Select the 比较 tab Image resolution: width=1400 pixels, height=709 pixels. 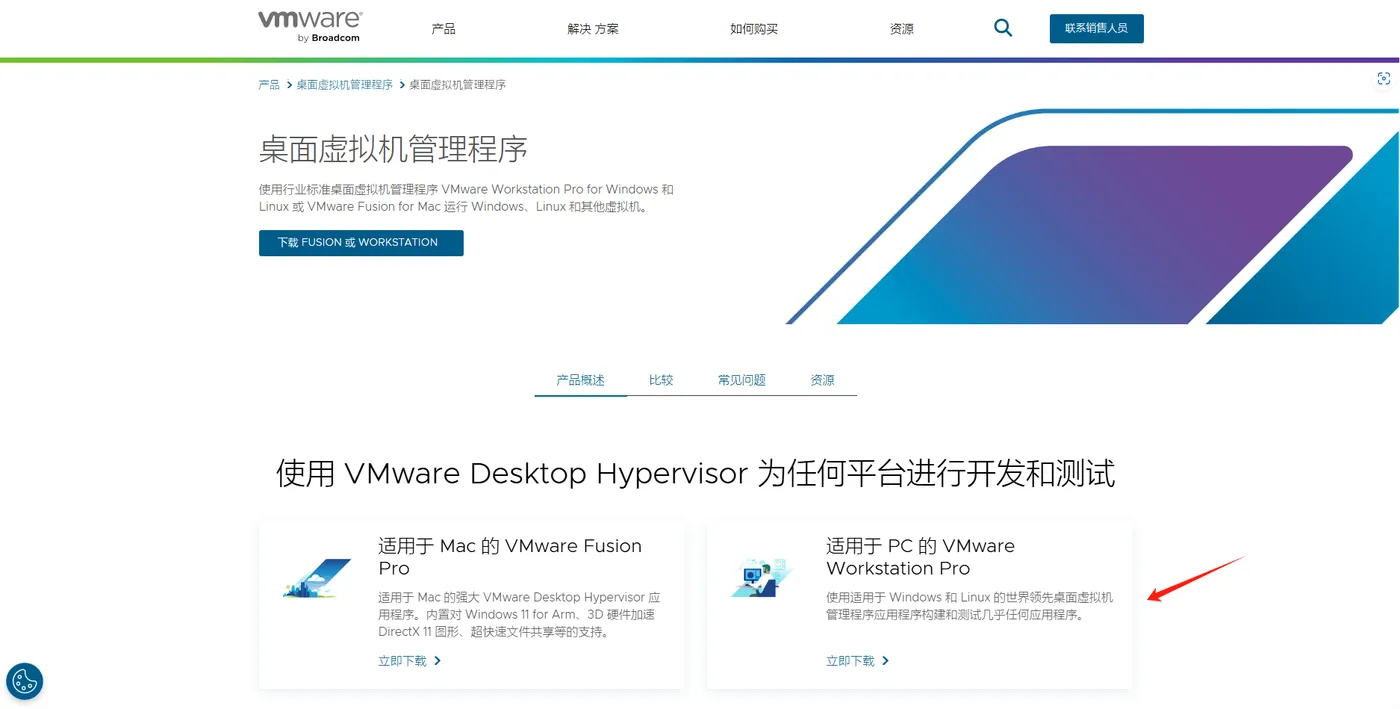tap(661, 380)
